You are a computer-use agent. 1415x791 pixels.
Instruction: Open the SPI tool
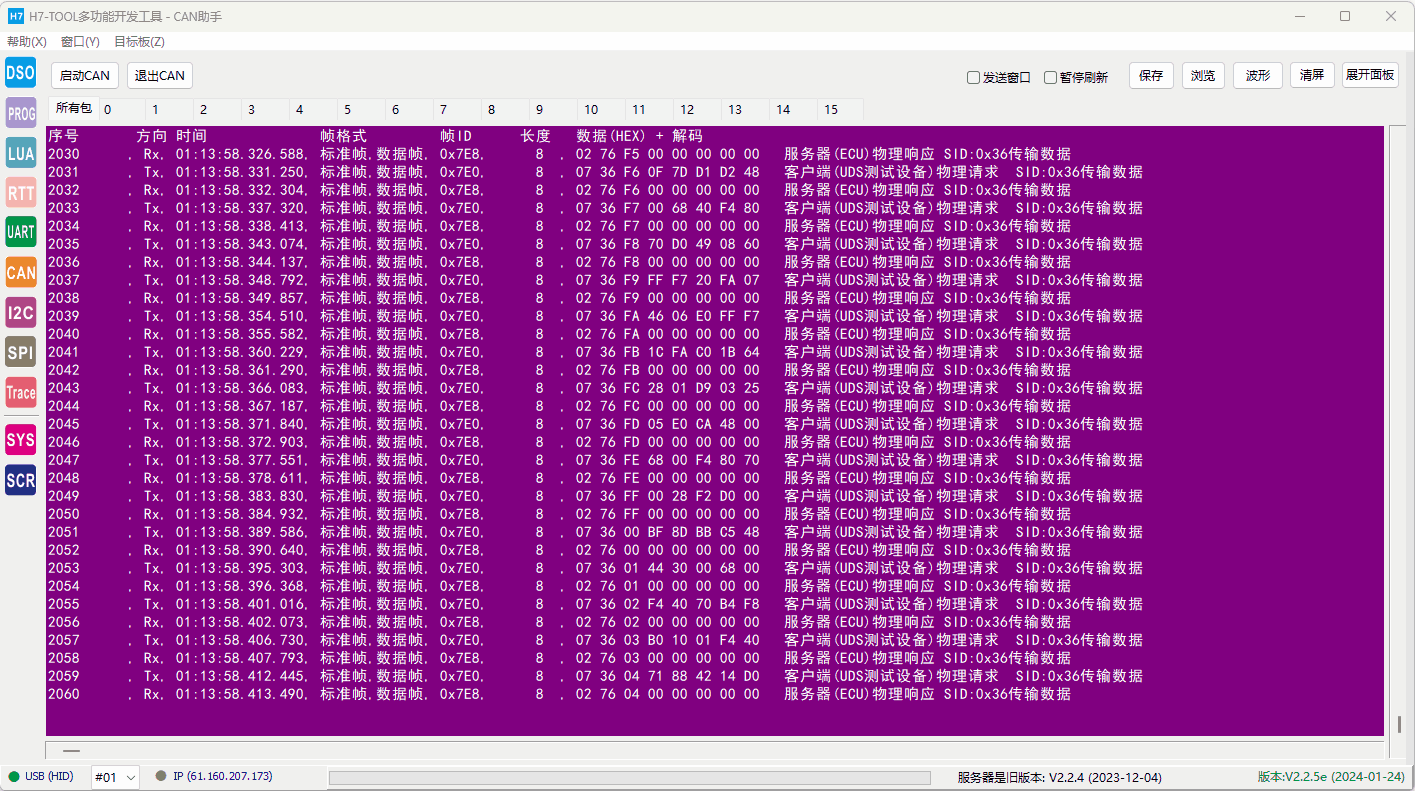click(x=21, y=352)
